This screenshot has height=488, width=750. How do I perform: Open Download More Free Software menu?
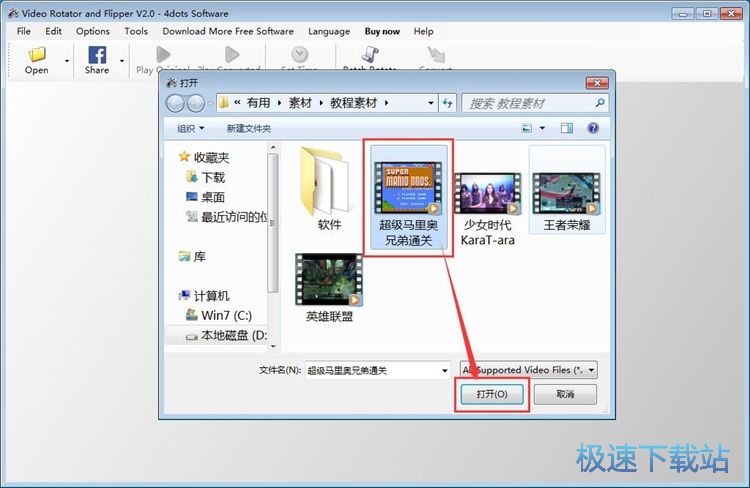click(x=228, y=32)
